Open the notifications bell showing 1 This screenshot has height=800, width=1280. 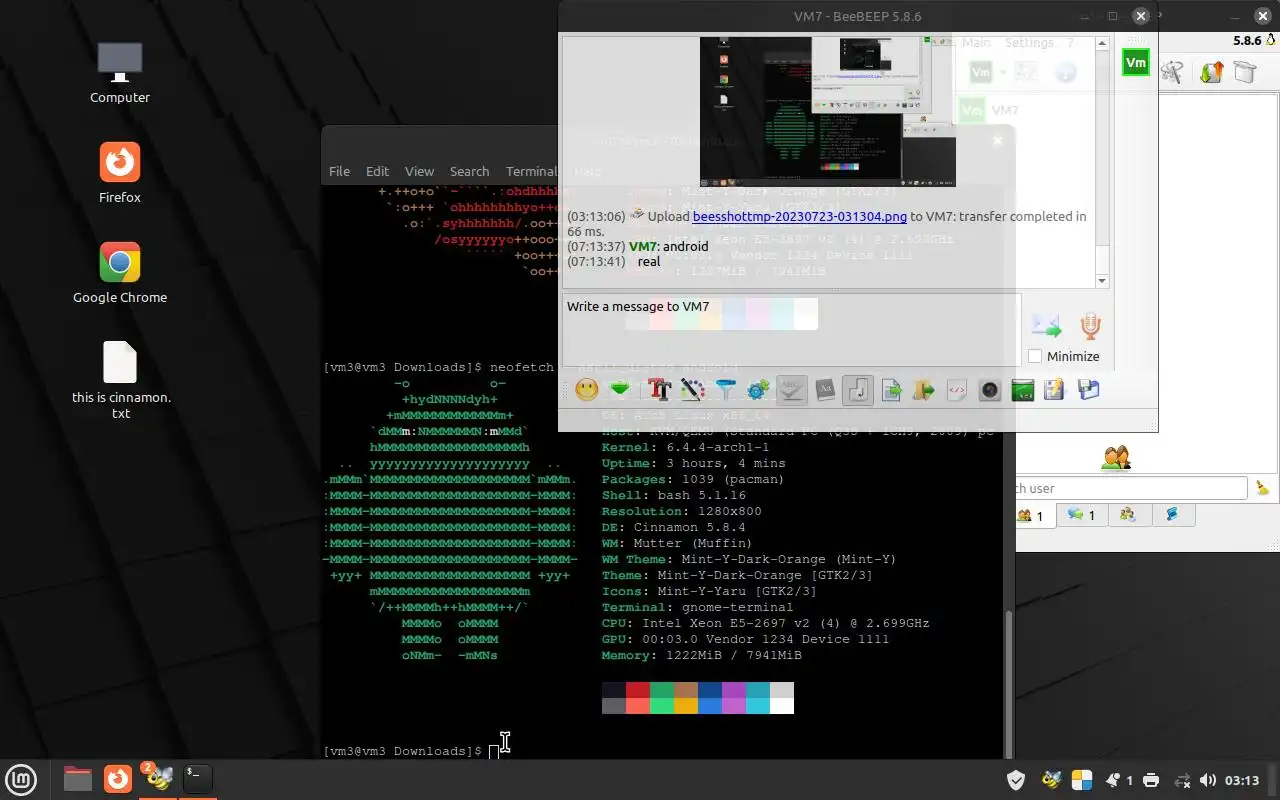pos(1118,780)
